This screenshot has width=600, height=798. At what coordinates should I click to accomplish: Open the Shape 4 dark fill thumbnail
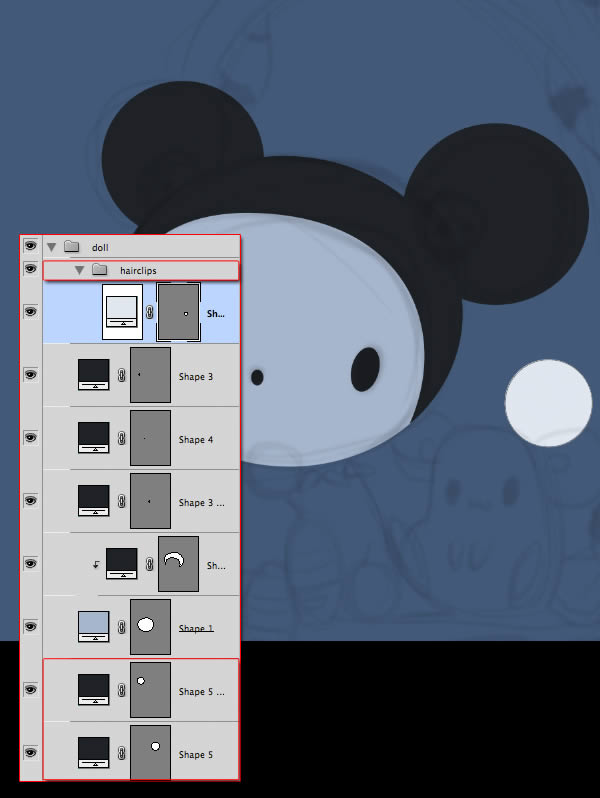(x=94, y=438)
